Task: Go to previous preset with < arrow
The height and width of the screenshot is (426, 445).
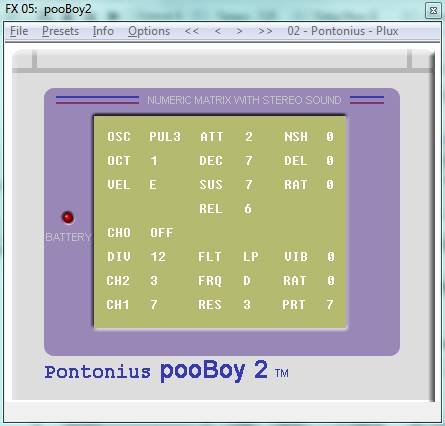Action: [x=218, y=31]
